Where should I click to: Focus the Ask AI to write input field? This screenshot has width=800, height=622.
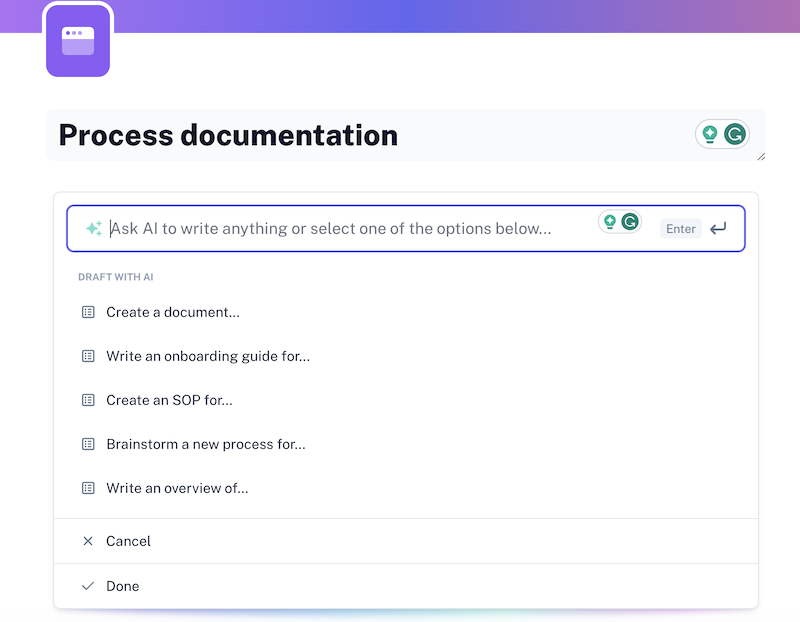[x=406, y=229]
